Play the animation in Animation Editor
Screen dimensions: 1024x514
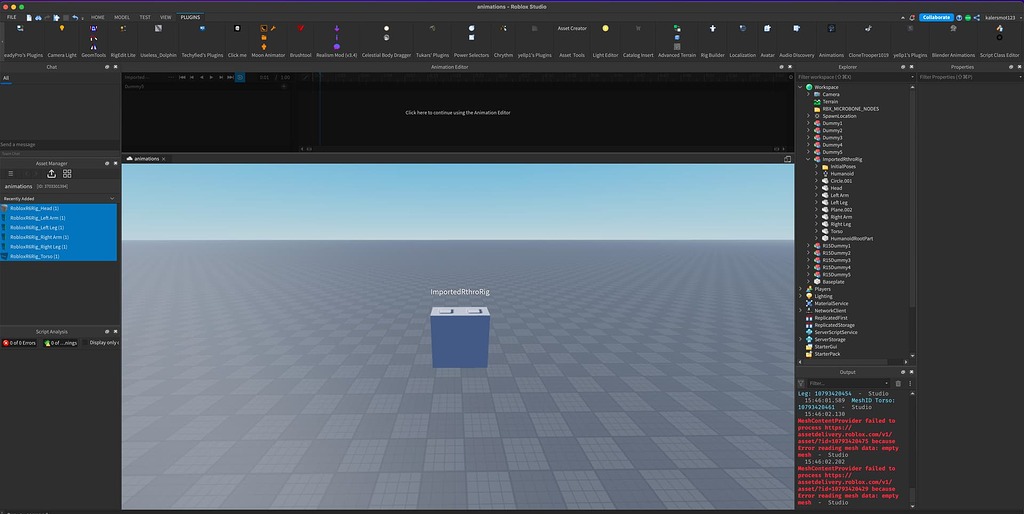click(x=211, y=77)
